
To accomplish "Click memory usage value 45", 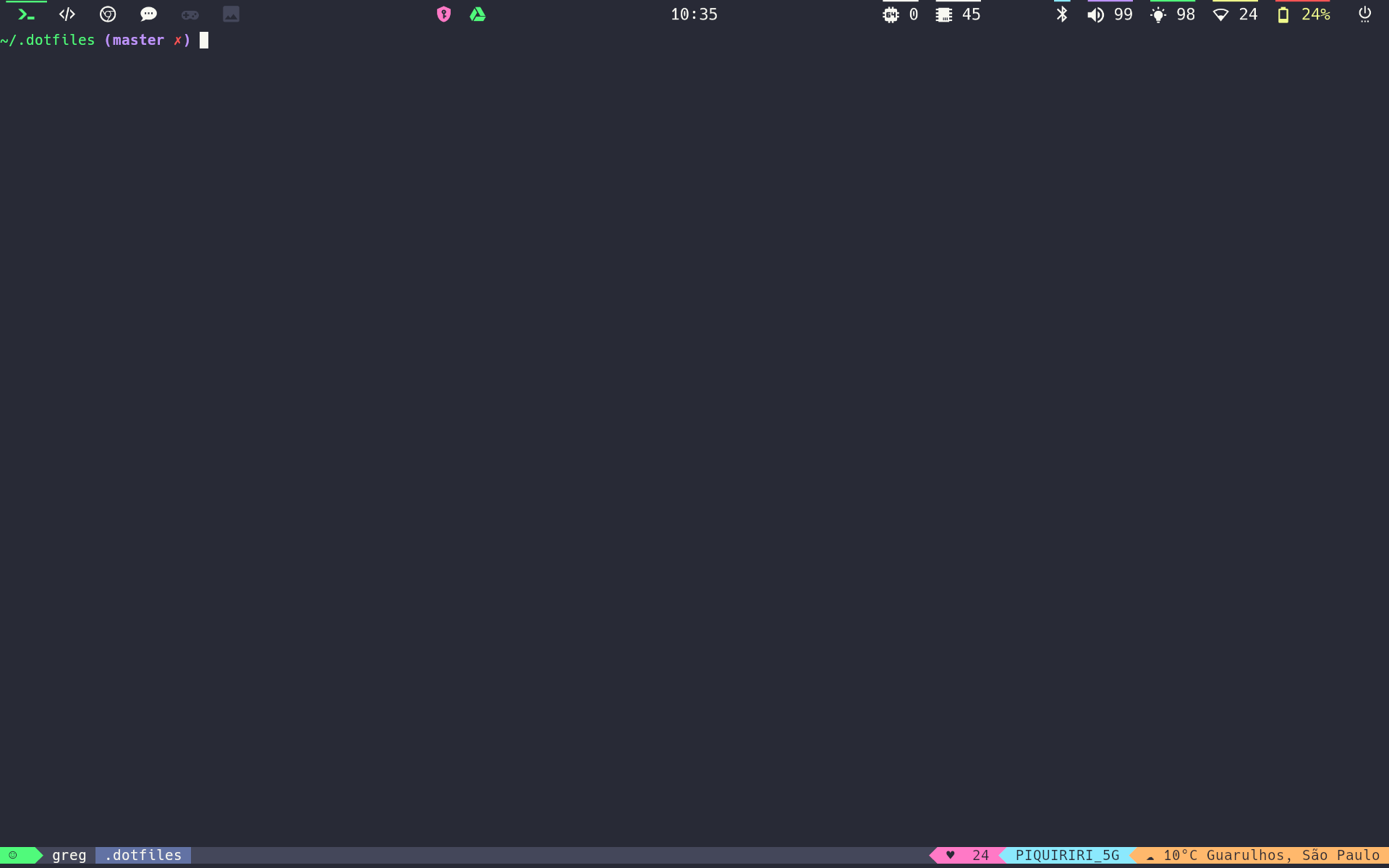I will (x=972, y=14).
